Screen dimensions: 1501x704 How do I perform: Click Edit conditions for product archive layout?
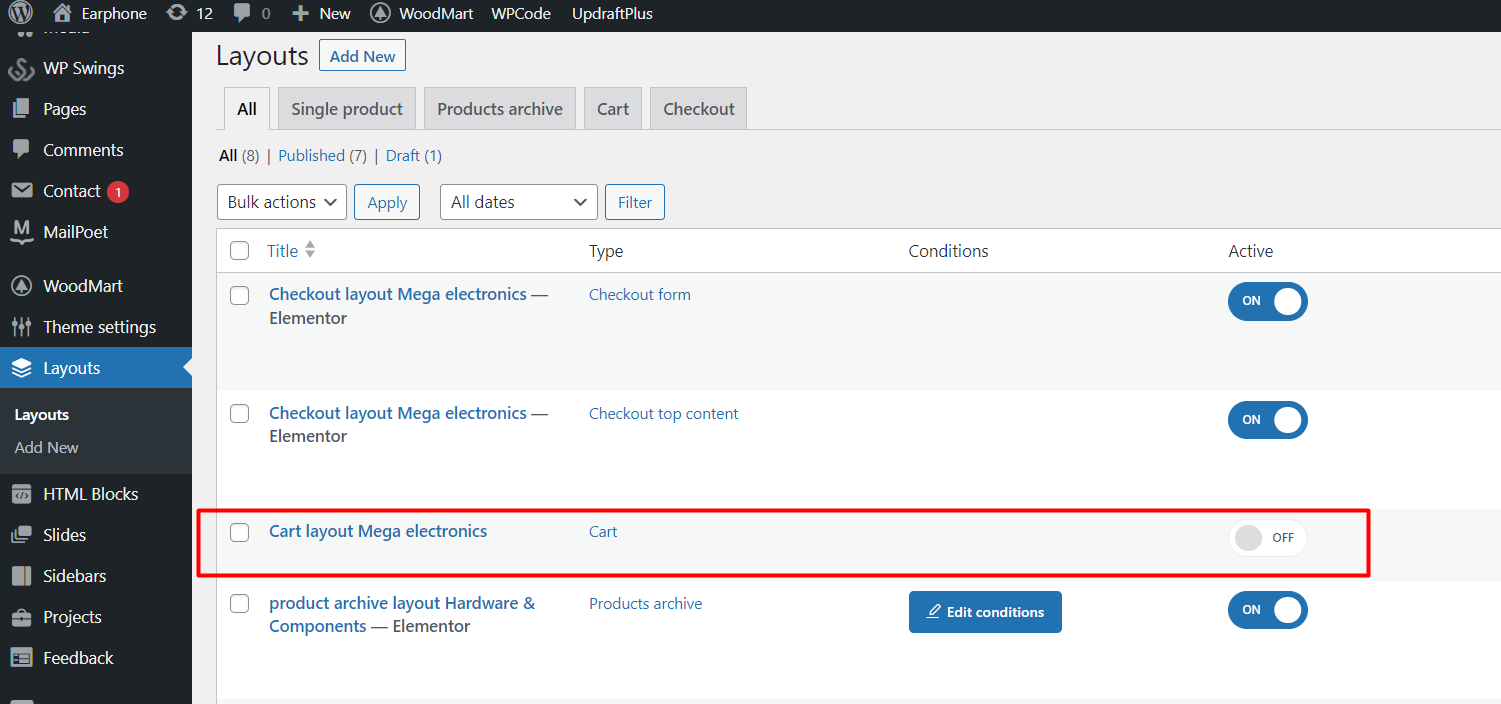pyautogui.click(x=985, y=612)
